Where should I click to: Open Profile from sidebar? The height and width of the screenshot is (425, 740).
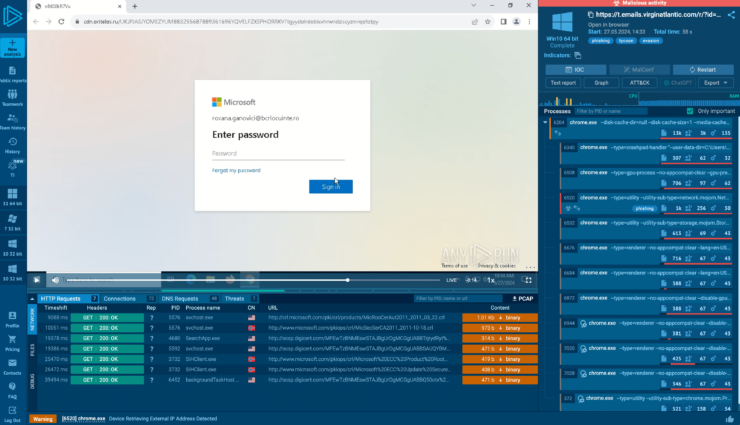coord(12,319)
